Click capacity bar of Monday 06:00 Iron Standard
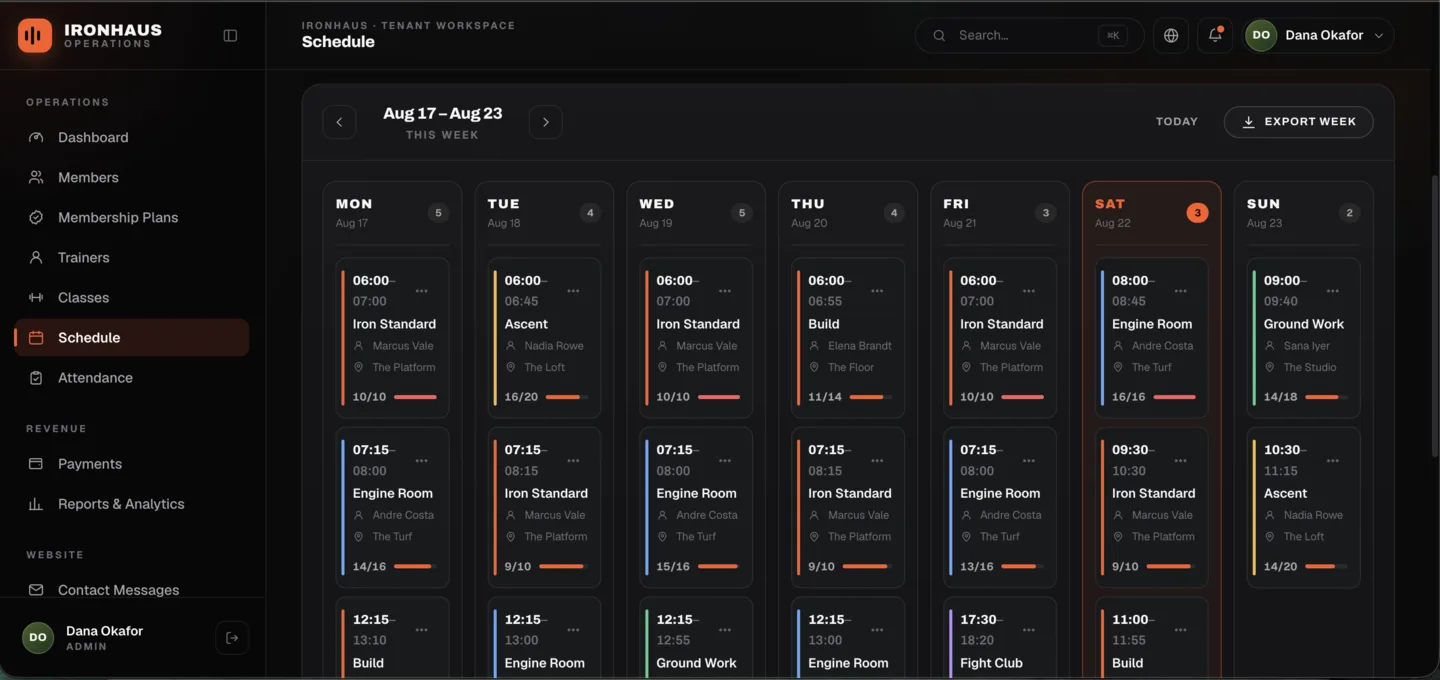Viewport: 1440px width, 680px height. (415, 397)
